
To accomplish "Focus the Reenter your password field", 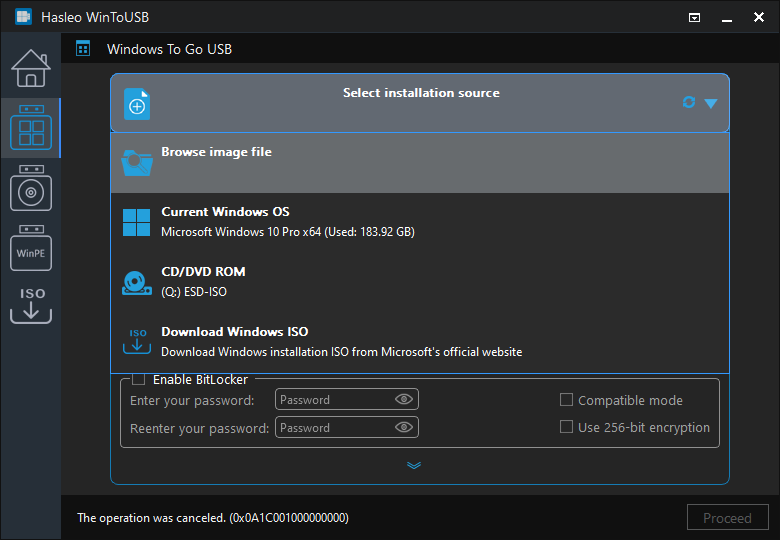I will click(347, 427).
